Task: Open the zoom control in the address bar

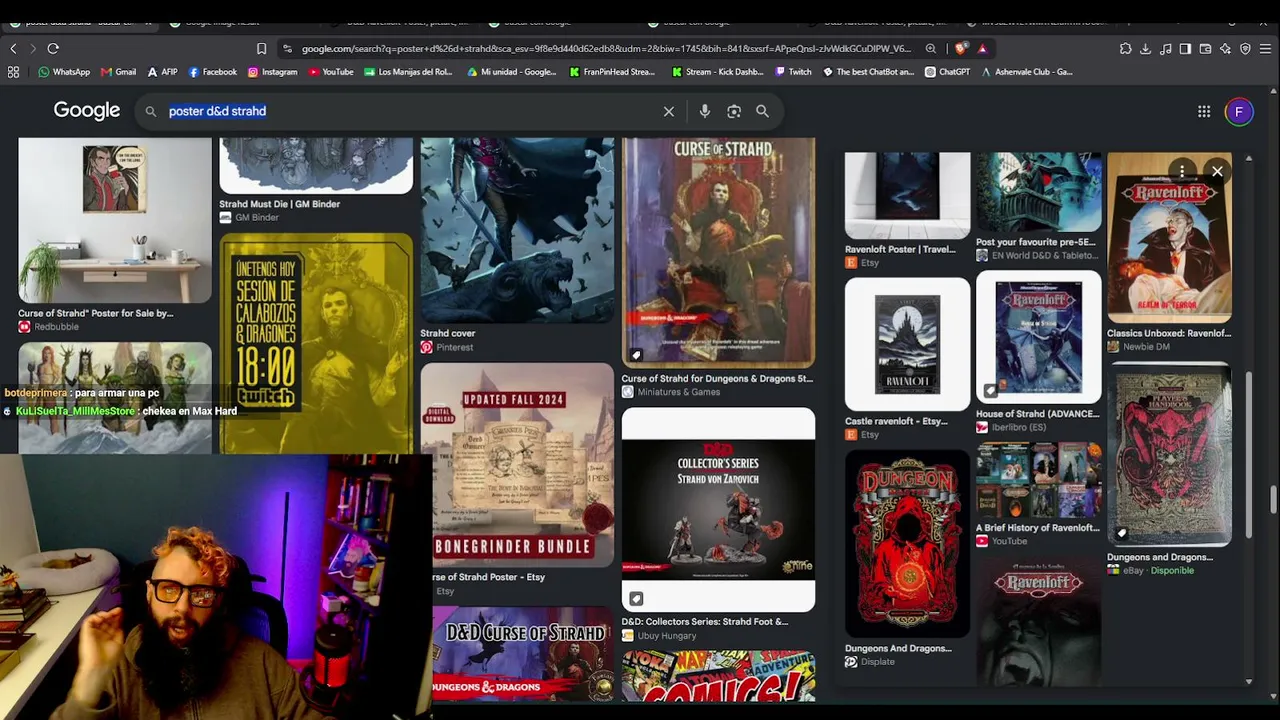Action: coord(931,48)
